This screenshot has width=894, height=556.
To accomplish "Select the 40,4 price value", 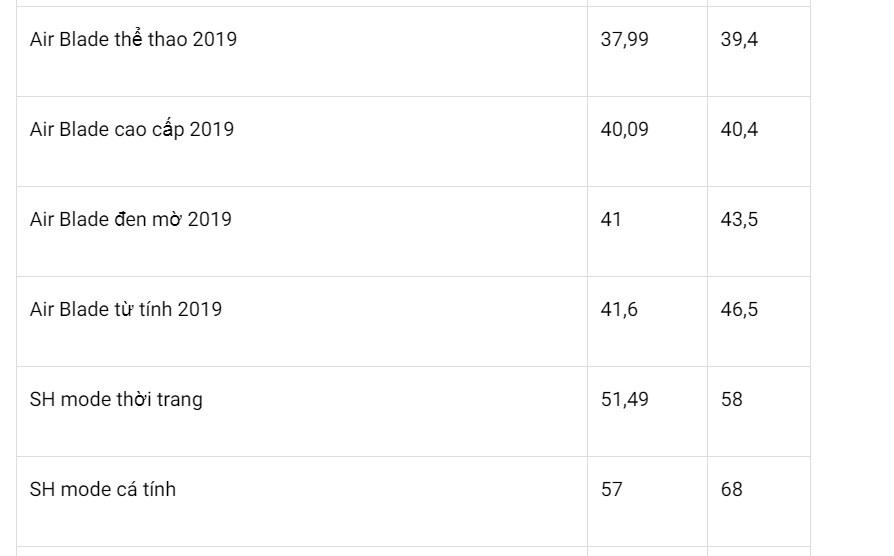I will (x=739, y=130).
